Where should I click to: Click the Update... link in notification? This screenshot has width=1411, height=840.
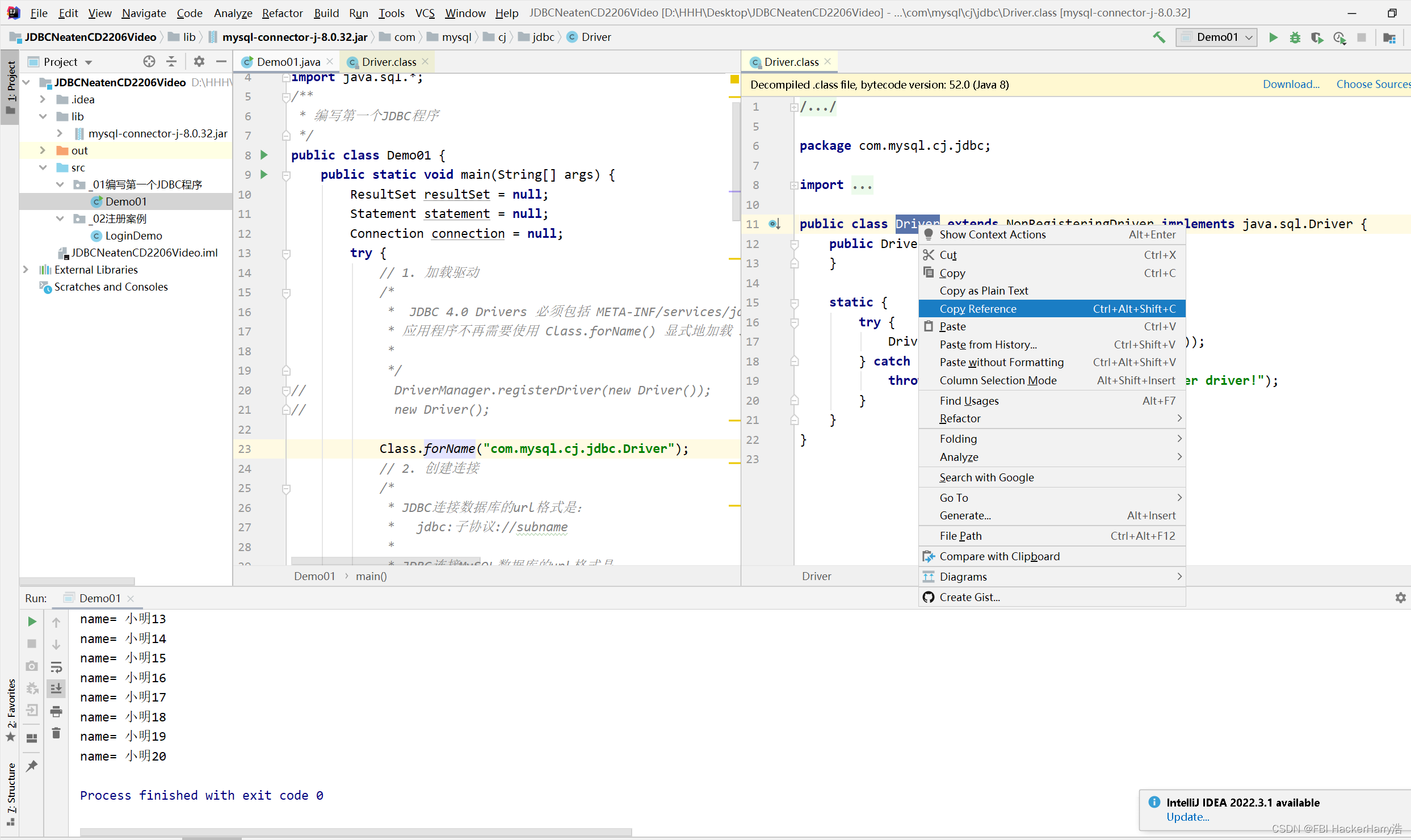pyautogui.click(x=1187, y=817)
